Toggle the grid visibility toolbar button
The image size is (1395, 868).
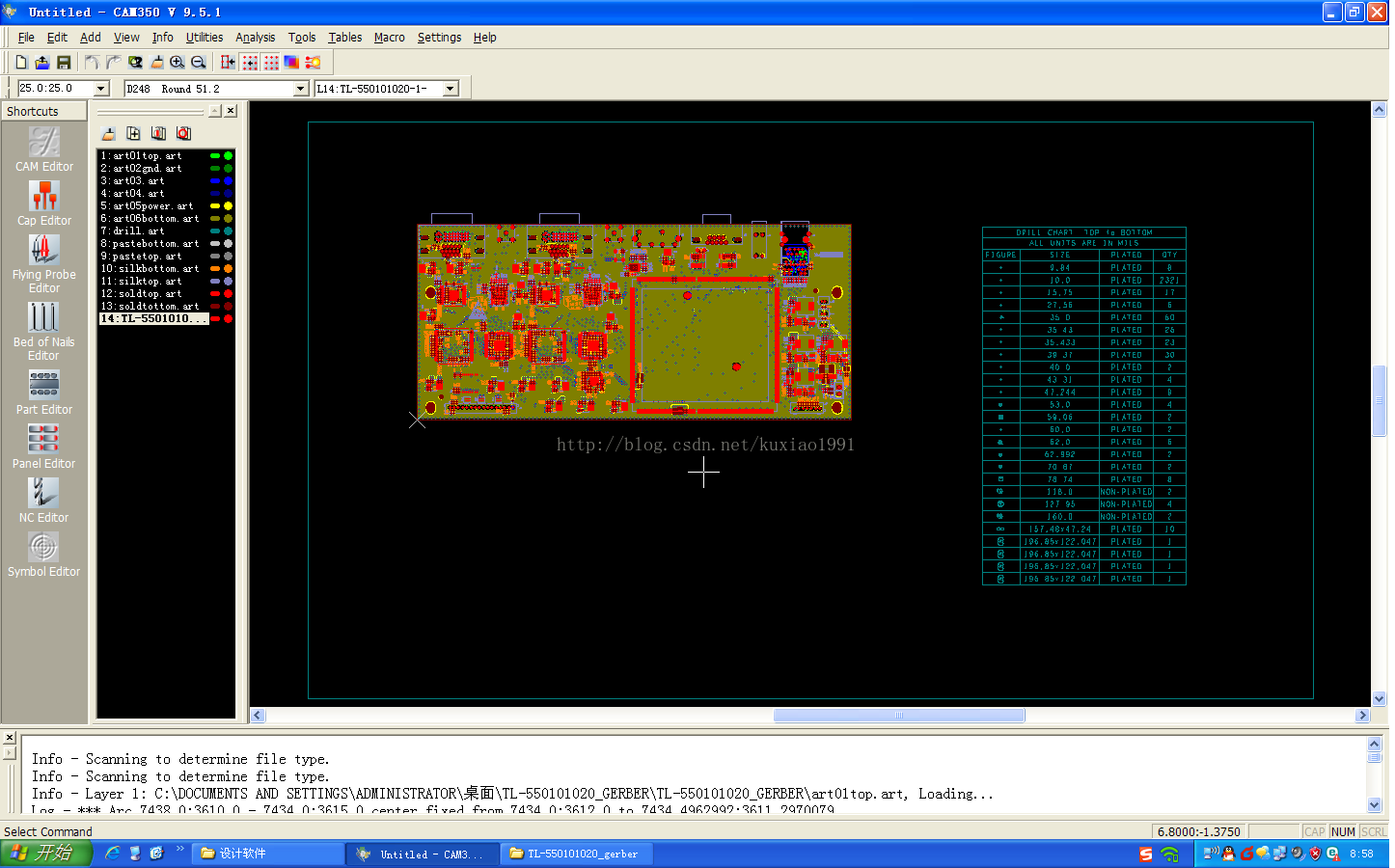(x=271, y=63)
